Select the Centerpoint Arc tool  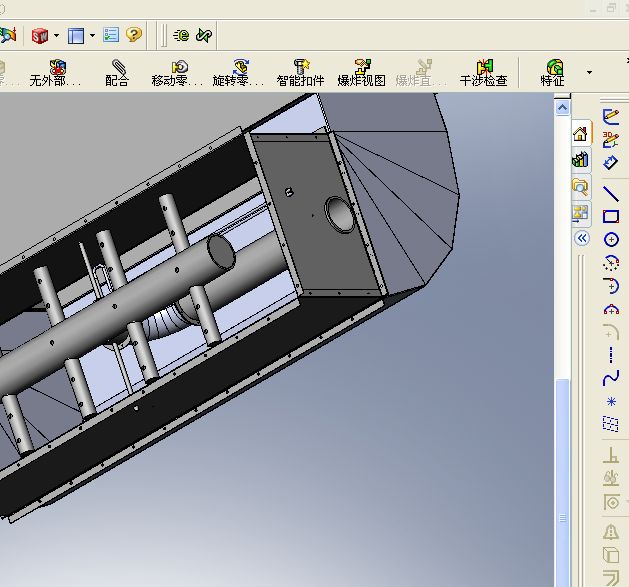tap(611, 263)
